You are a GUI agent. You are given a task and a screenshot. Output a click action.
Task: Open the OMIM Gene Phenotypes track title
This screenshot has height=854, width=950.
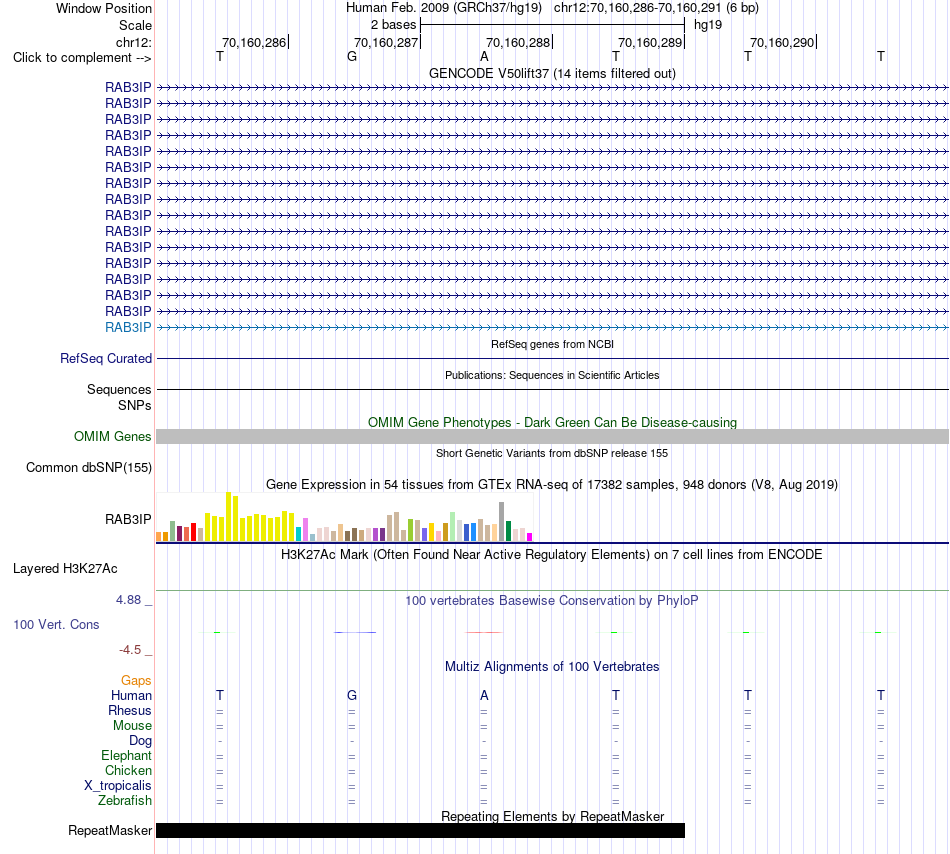[x=552, y=422]
